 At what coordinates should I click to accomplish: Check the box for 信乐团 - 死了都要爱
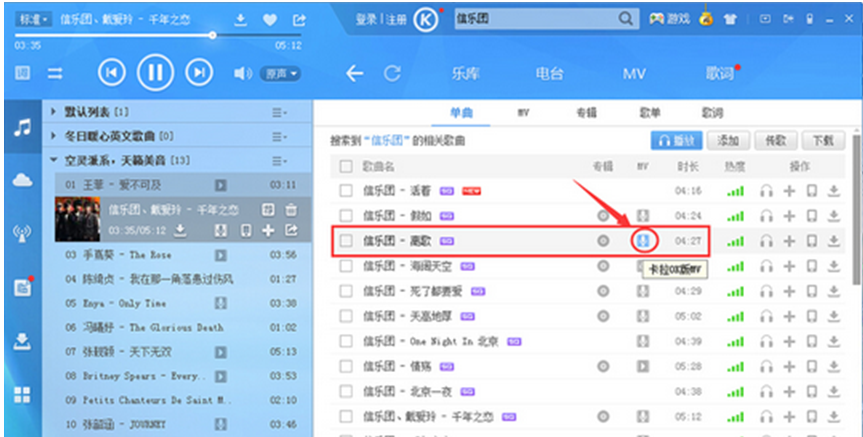tap(346, 291)
